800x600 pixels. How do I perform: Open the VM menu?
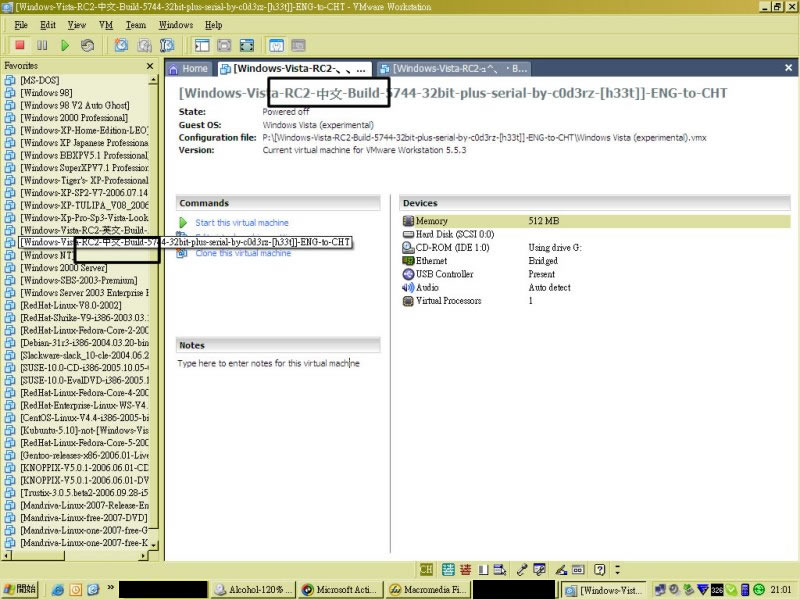106,25
